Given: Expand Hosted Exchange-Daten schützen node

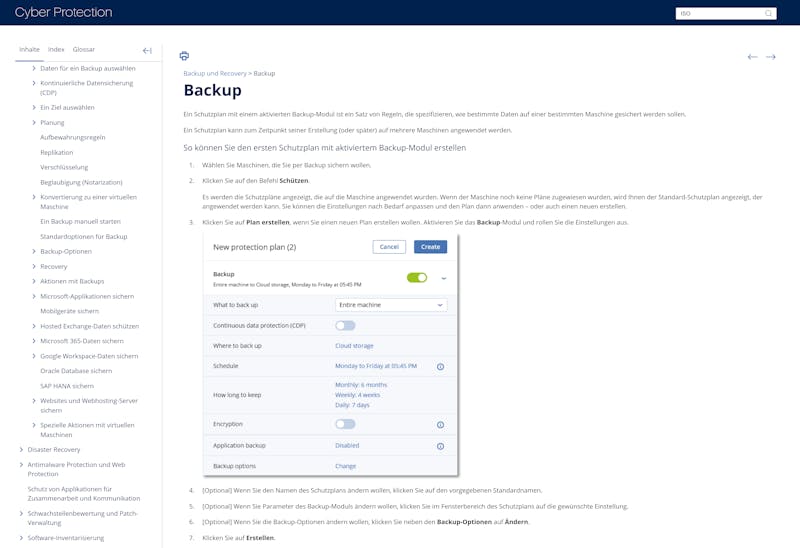Looking at the screenshot, I should coord(34,326).
